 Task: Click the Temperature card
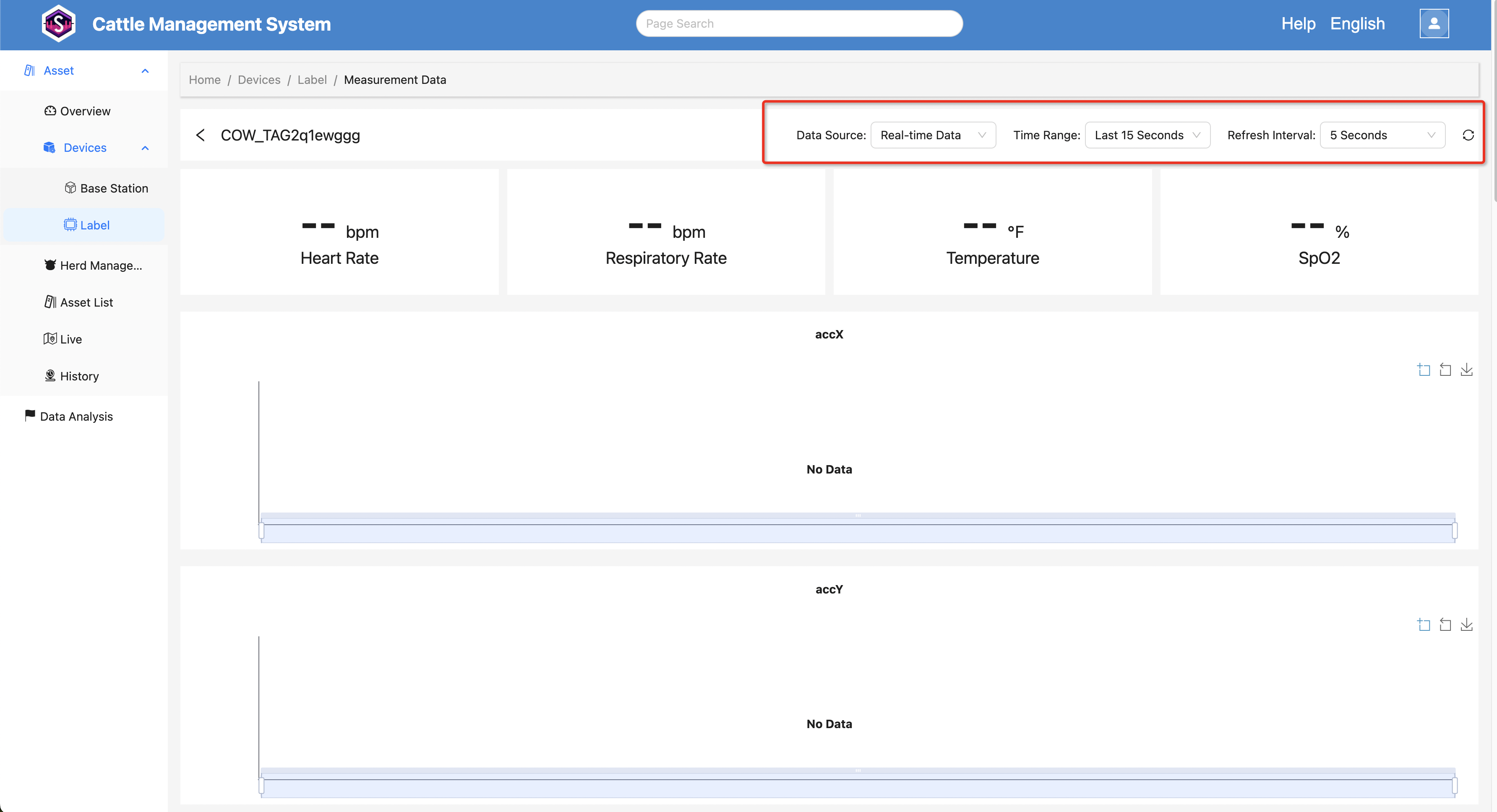(993, 232)
